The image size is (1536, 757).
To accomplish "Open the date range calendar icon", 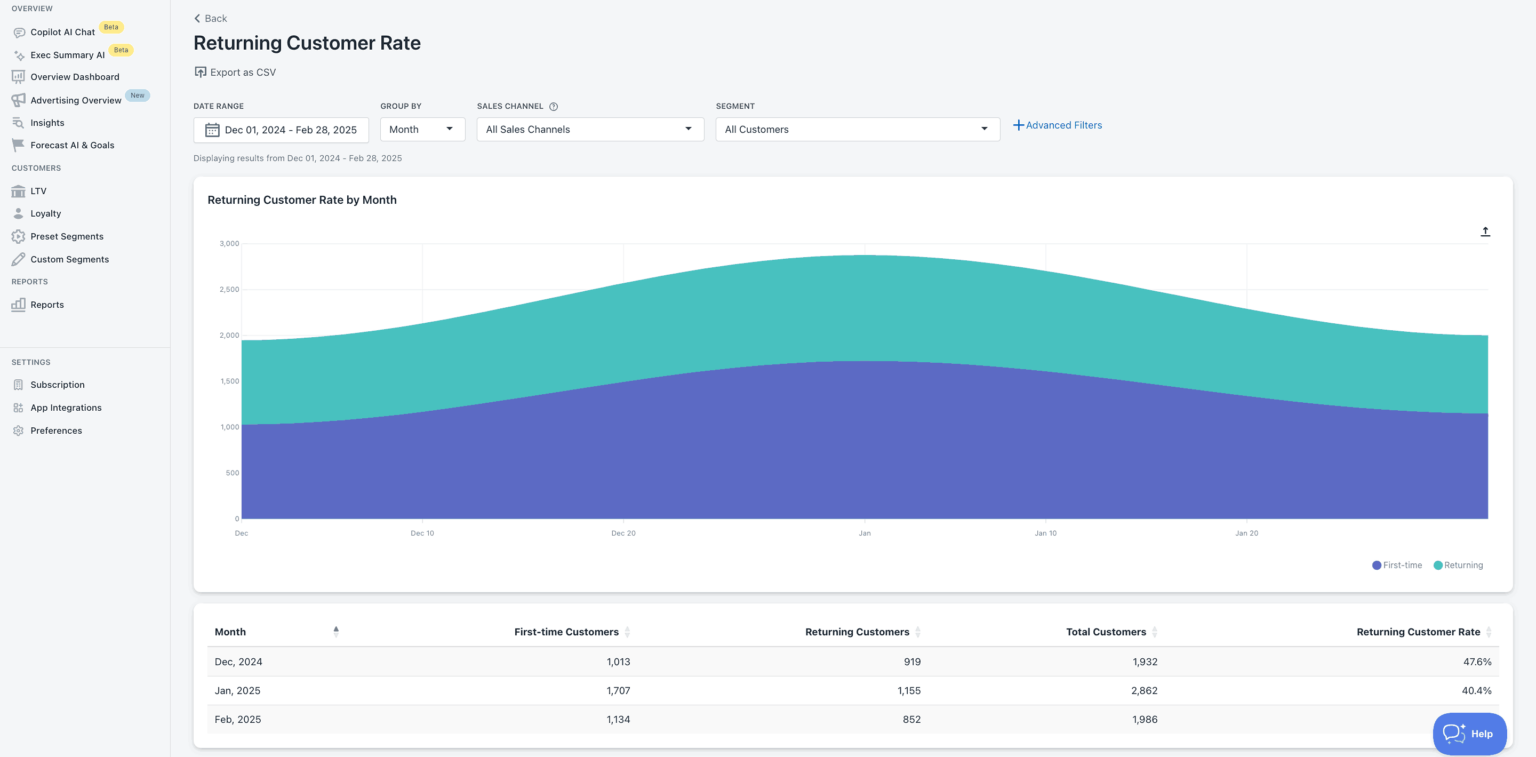I will pyautogui.click(x=212, y=129).
